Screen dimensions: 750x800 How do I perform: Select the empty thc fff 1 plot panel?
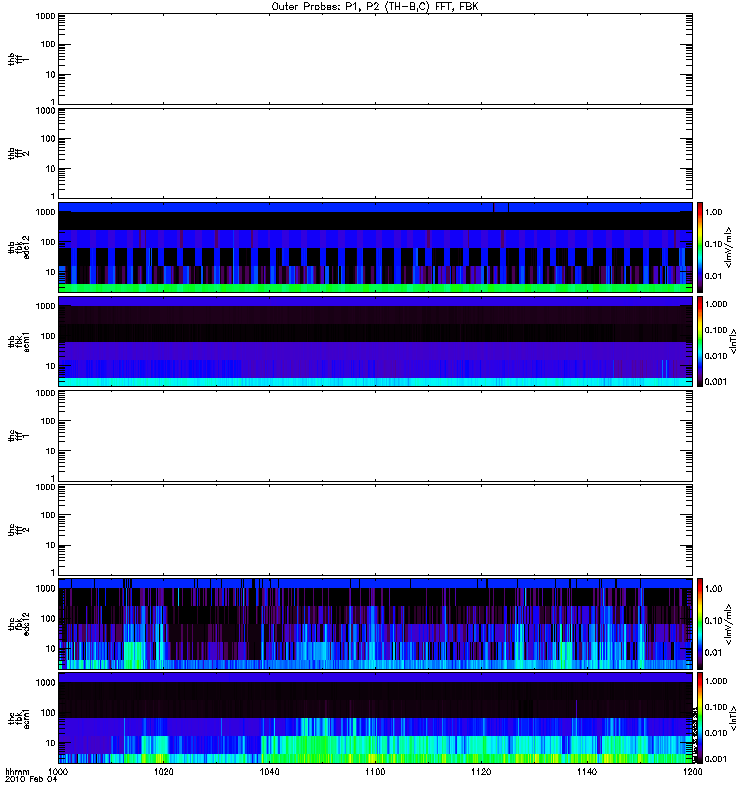375,436
